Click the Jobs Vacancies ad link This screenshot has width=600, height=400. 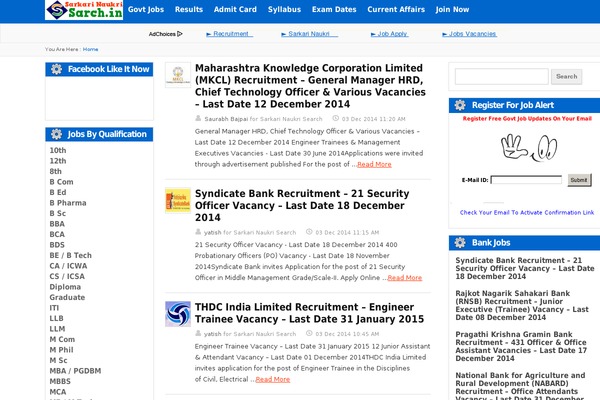(469, 34)
